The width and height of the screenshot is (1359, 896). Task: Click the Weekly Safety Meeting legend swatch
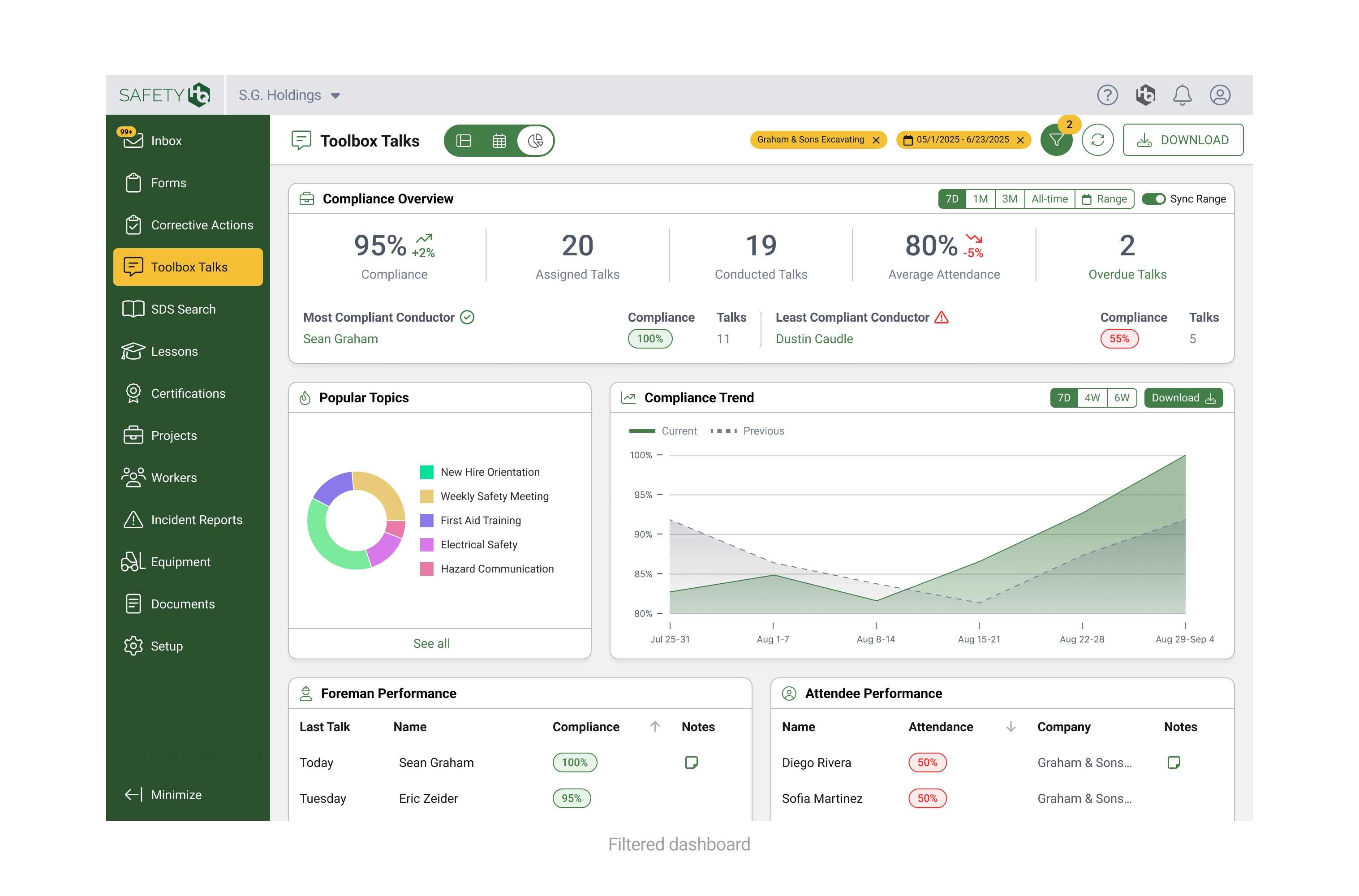point(426,496)
